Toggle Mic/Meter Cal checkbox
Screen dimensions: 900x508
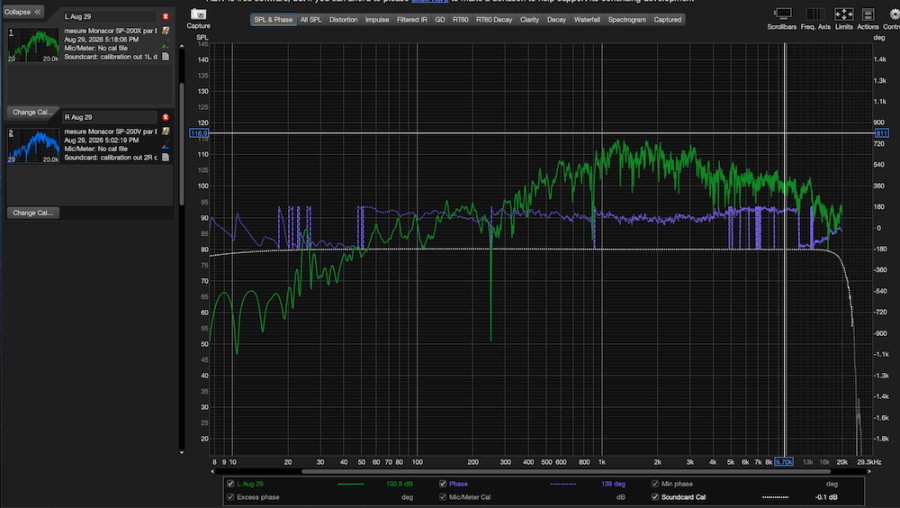443,497
